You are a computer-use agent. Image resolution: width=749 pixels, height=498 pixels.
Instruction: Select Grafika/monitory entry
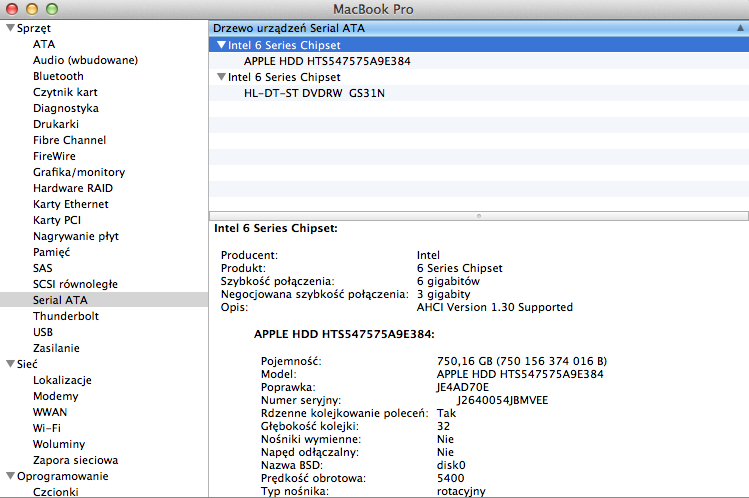pyautogui.click(x=79, y=172)
